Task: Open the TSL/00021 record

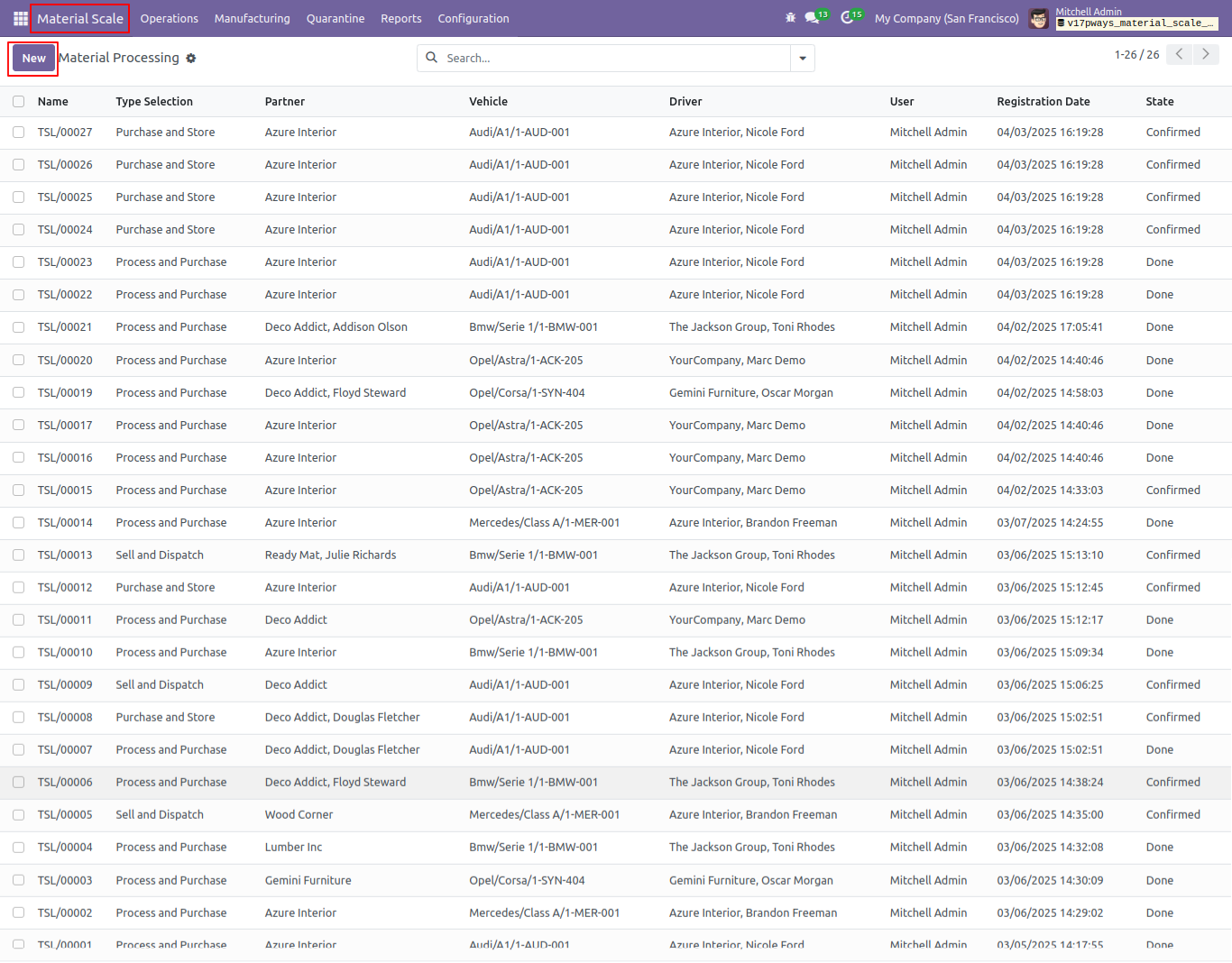Action: point(65,327)
